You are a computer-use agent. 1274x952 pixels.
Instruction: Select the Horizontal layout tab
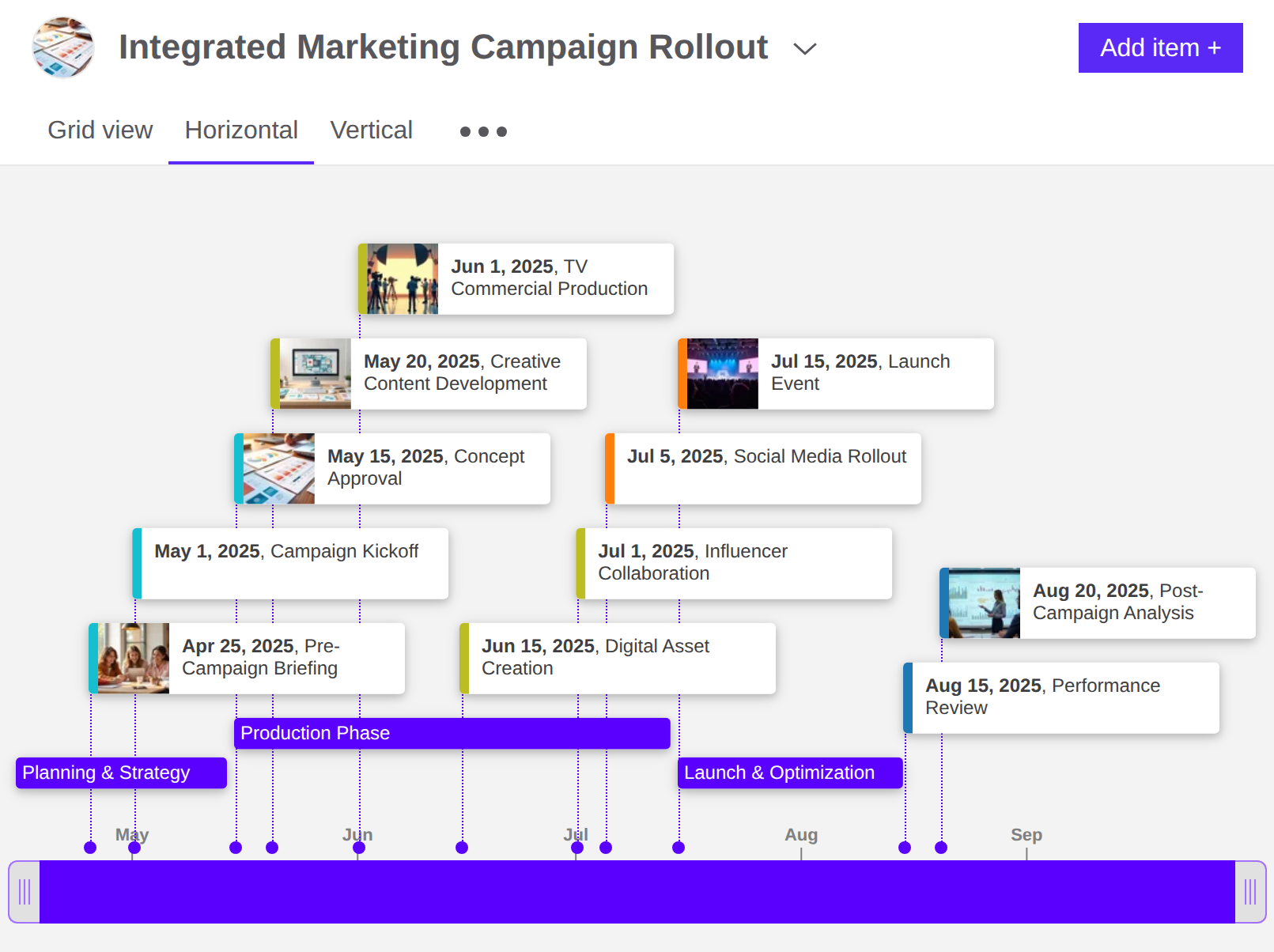(x=240, y=130)
